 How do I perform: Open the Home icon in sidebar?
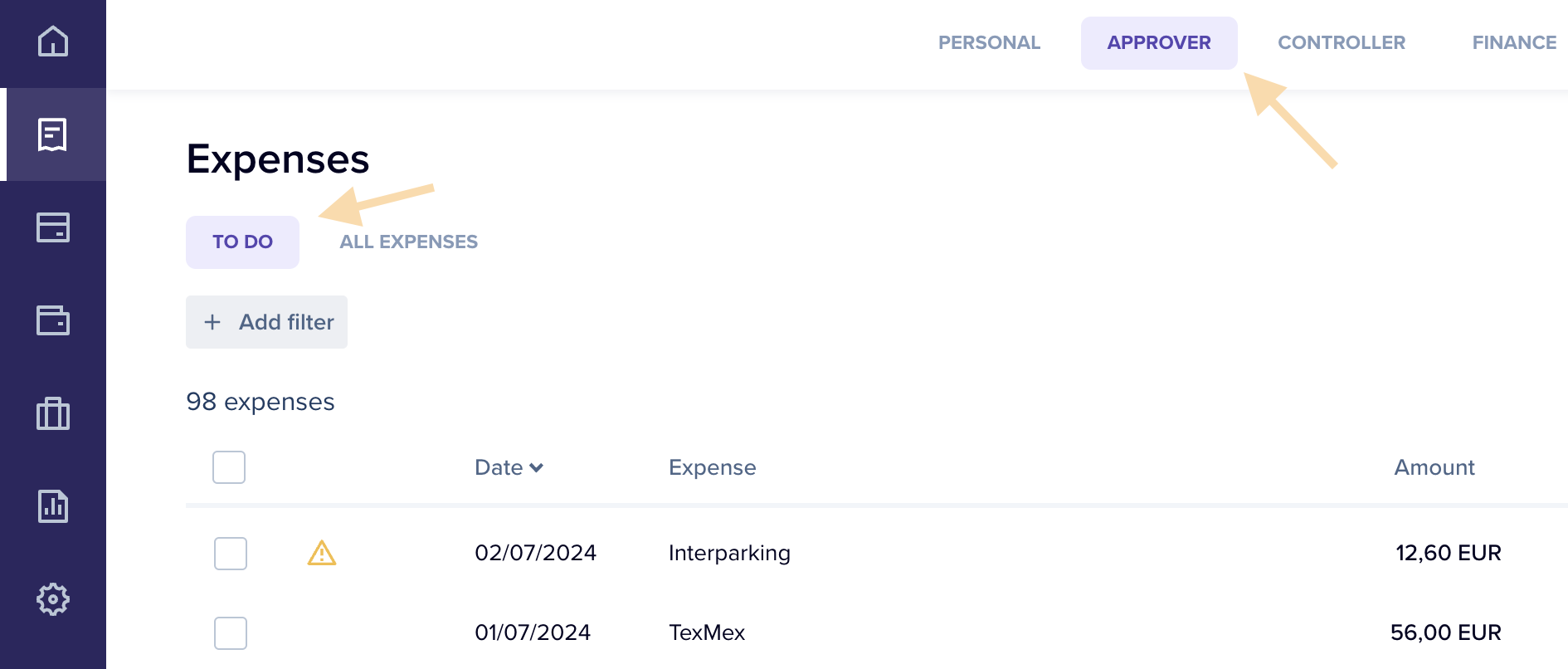[53, 42]
